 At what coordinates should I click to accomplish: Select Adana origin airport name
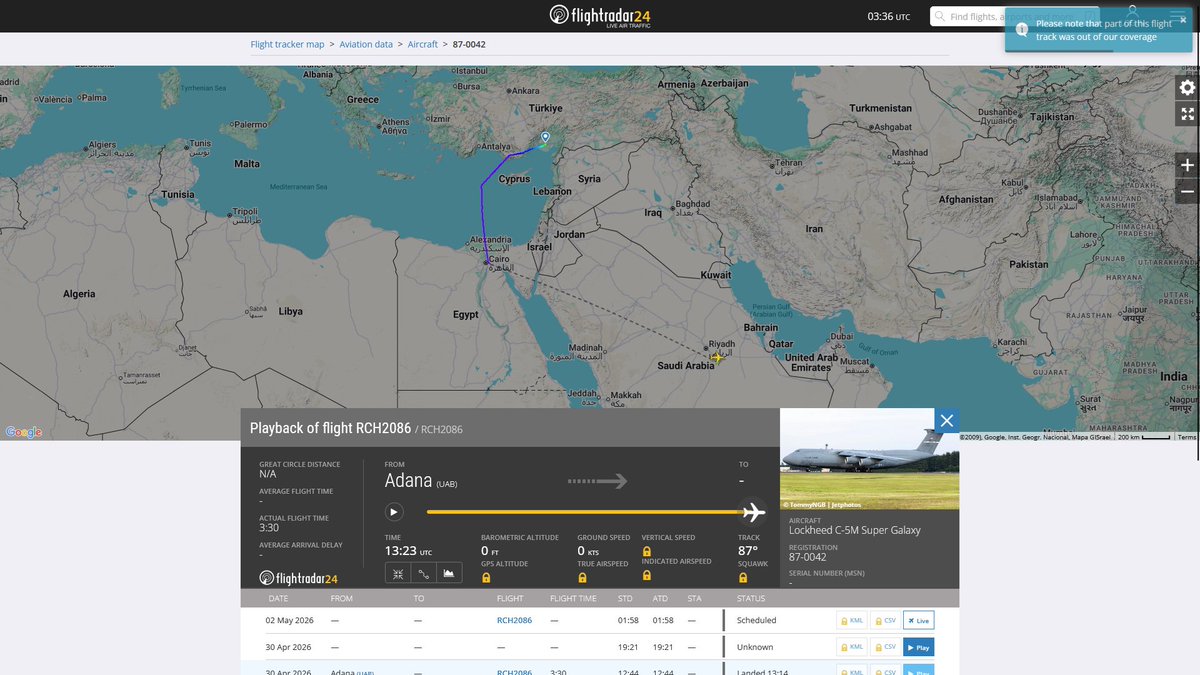[408, 481]
